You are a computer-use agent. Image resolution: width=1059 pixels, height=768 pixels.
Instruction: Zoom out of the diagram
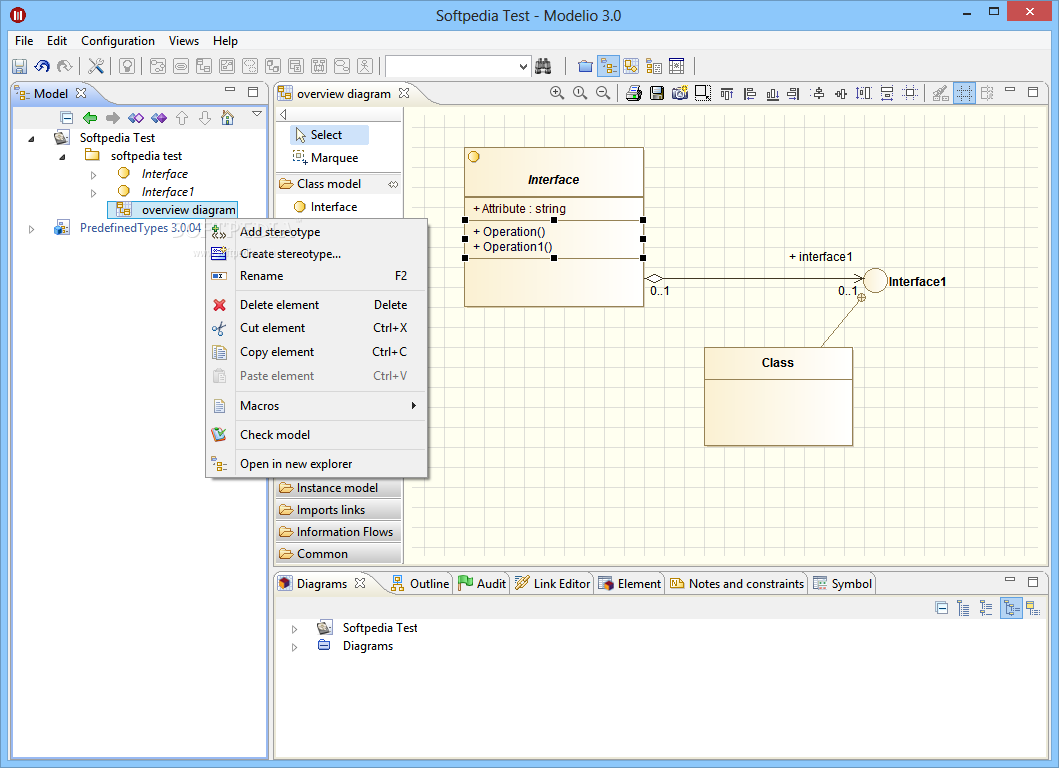click(x=602, y=93)
